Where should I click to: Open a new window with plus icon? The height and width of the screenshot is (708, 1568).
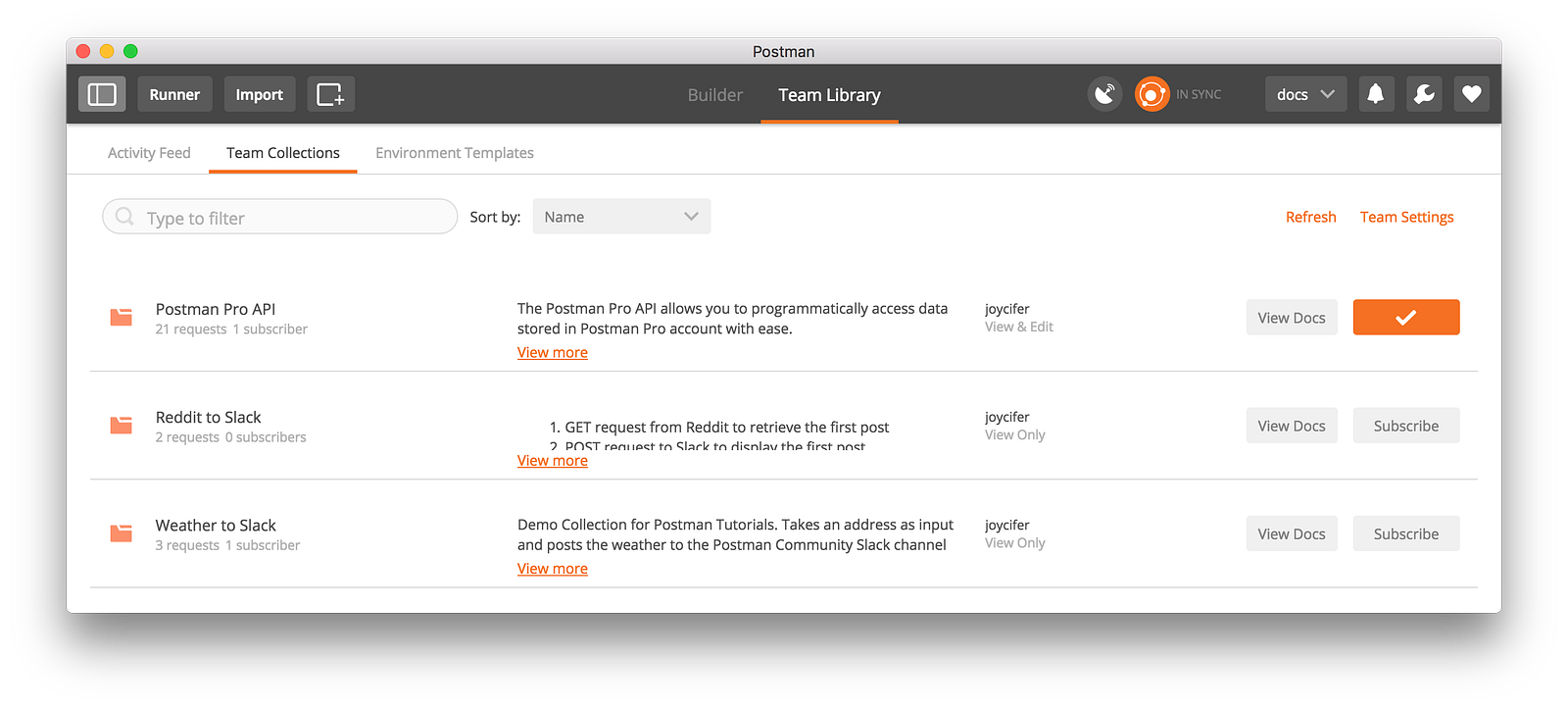coord(330,94)
